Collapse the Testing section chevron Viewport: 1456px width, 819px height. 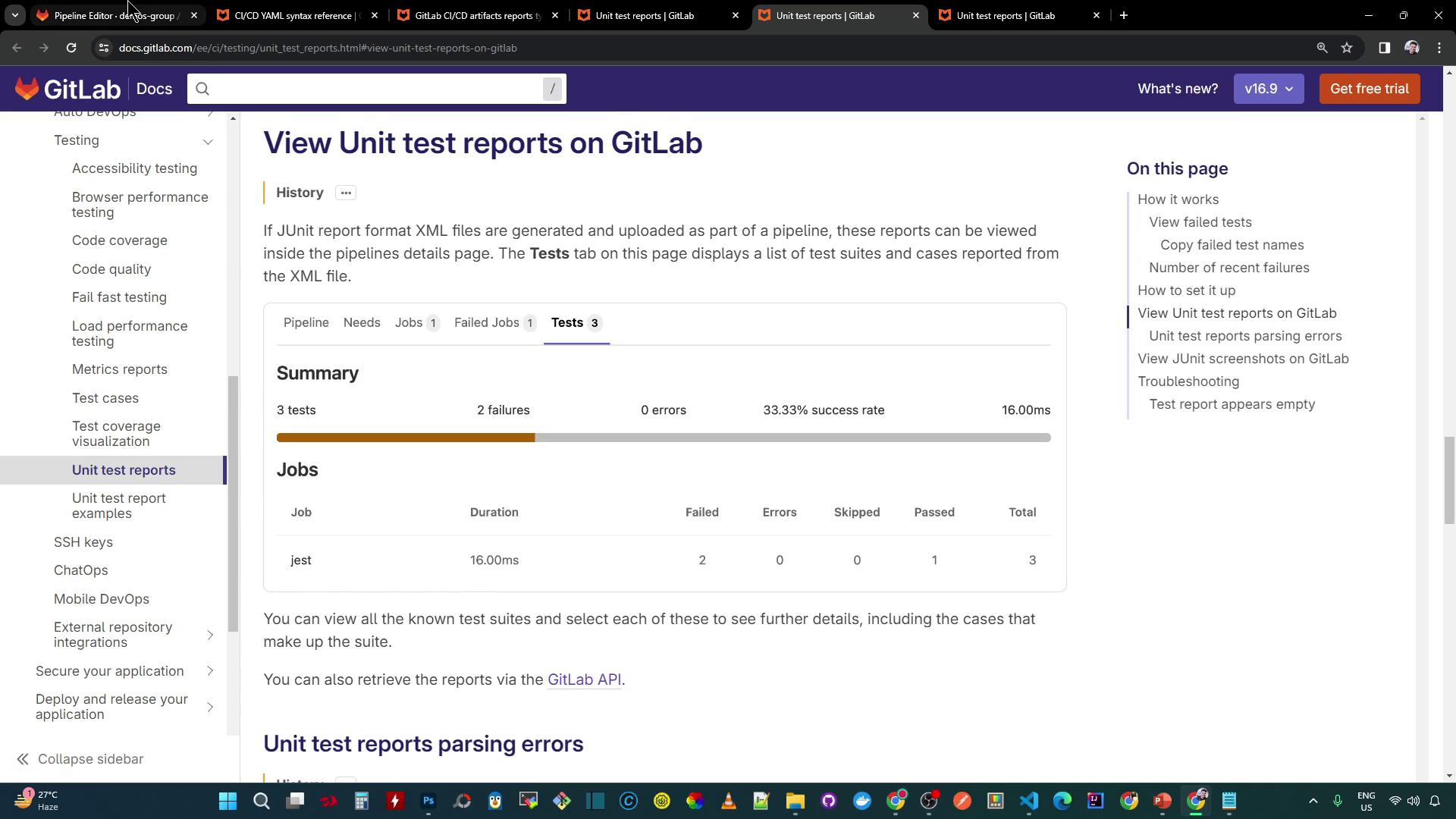(208, 141)
